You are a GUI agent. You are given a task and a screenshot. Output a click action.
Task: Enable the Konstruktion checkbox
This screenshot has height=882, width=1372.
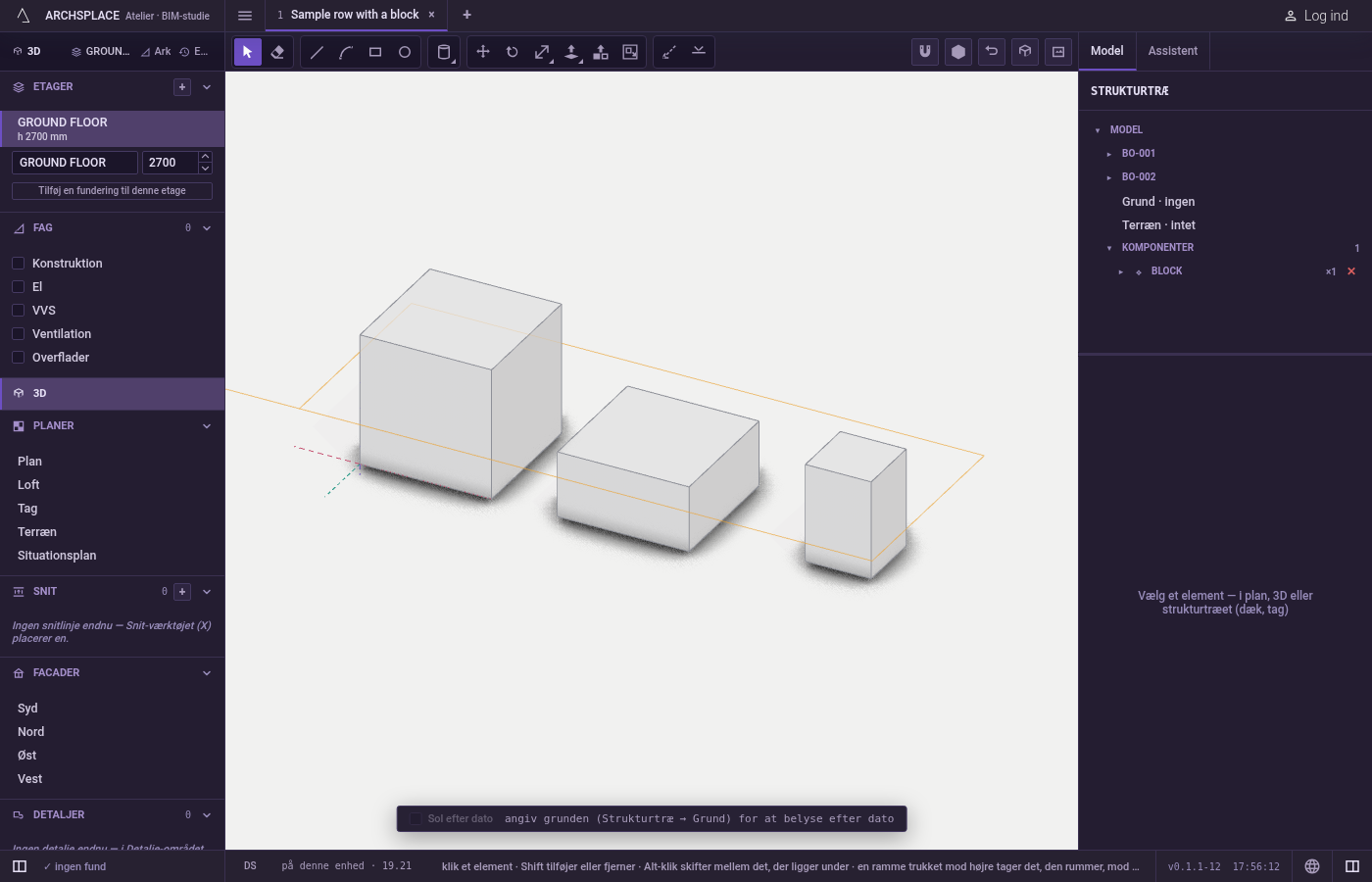[x=18, y=263]
